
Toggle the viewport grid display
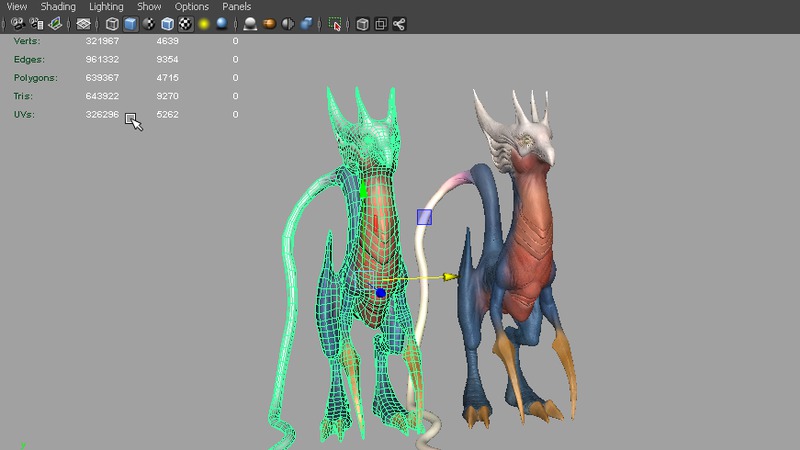(x=84, y=23)
